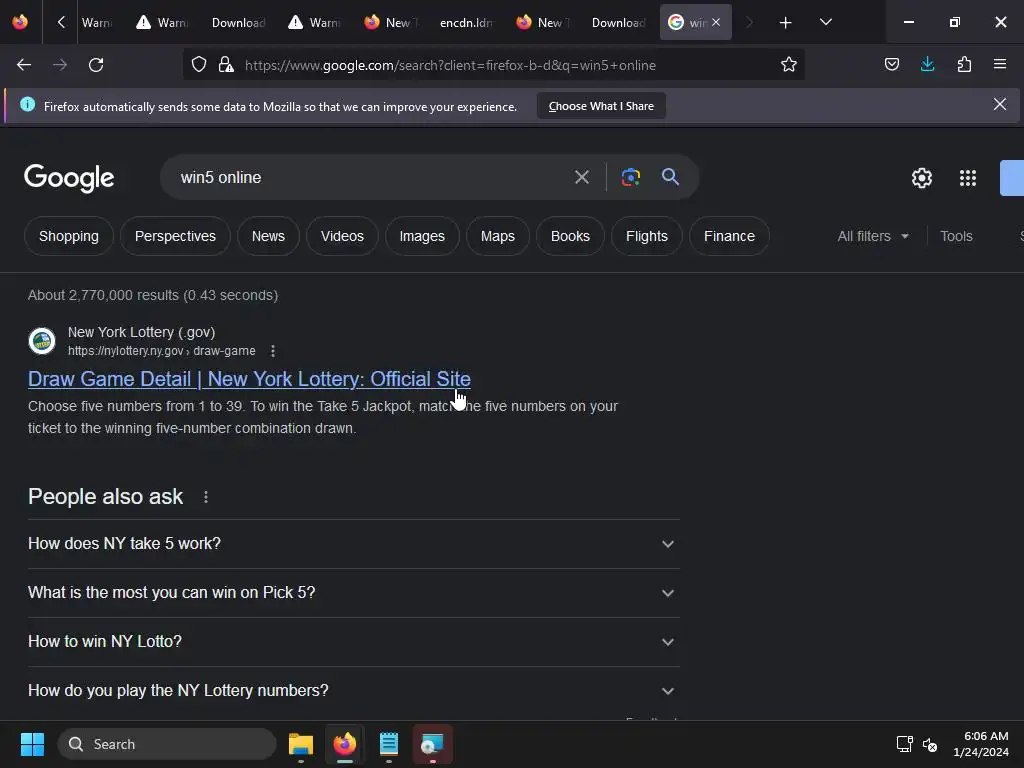Open All filters dropdown

pyautogui.click(x=873, y=236)
